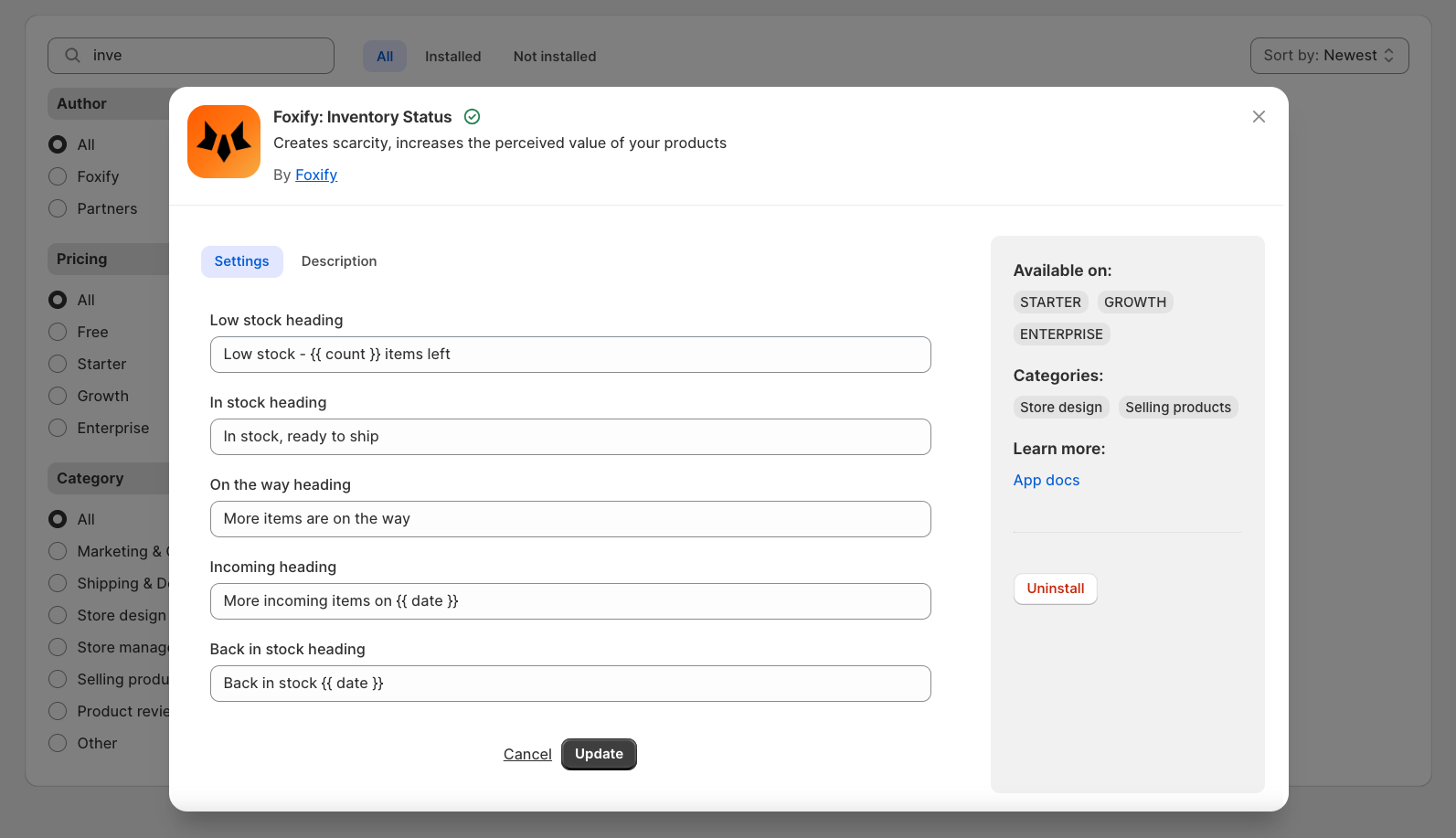
Task: Switch to the Settings tab
Action: click(x=241, y=261)
